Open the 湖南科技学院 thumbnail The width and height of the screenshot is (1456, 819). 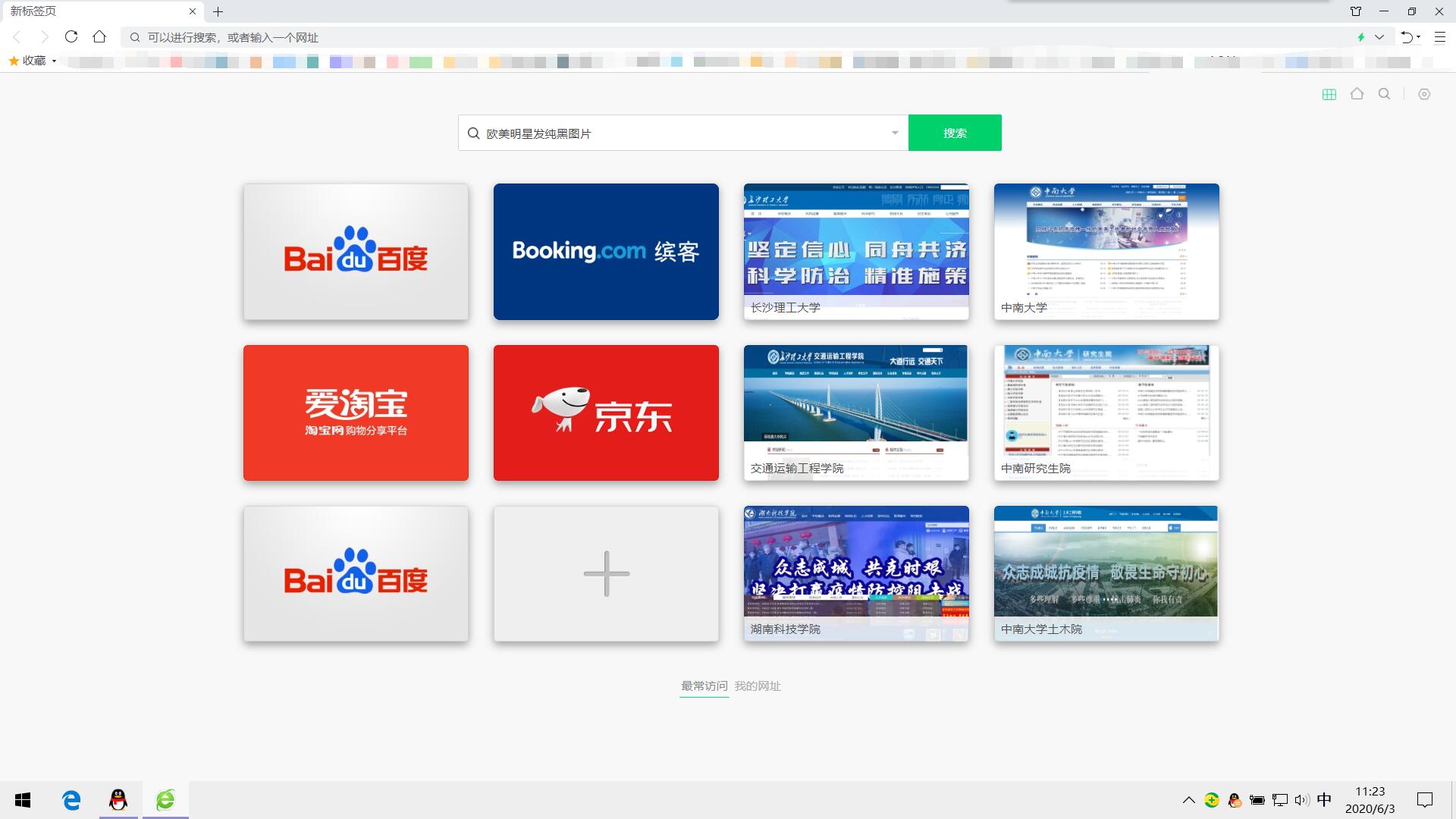coord(856,574)
